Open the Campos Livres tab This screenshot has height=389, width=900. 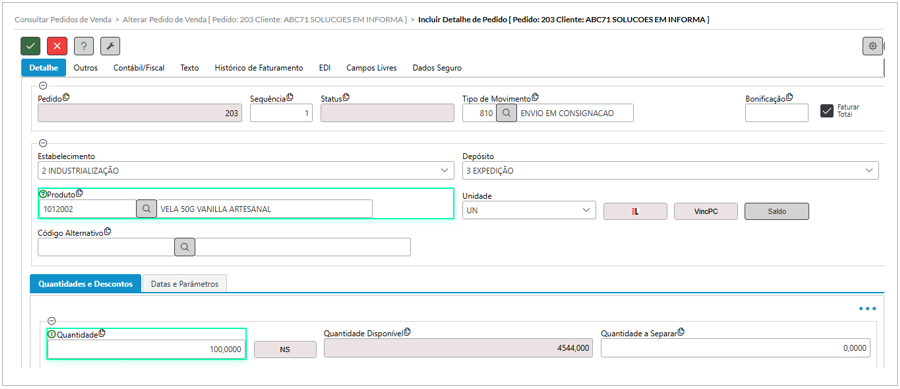[x=371, y=68]
